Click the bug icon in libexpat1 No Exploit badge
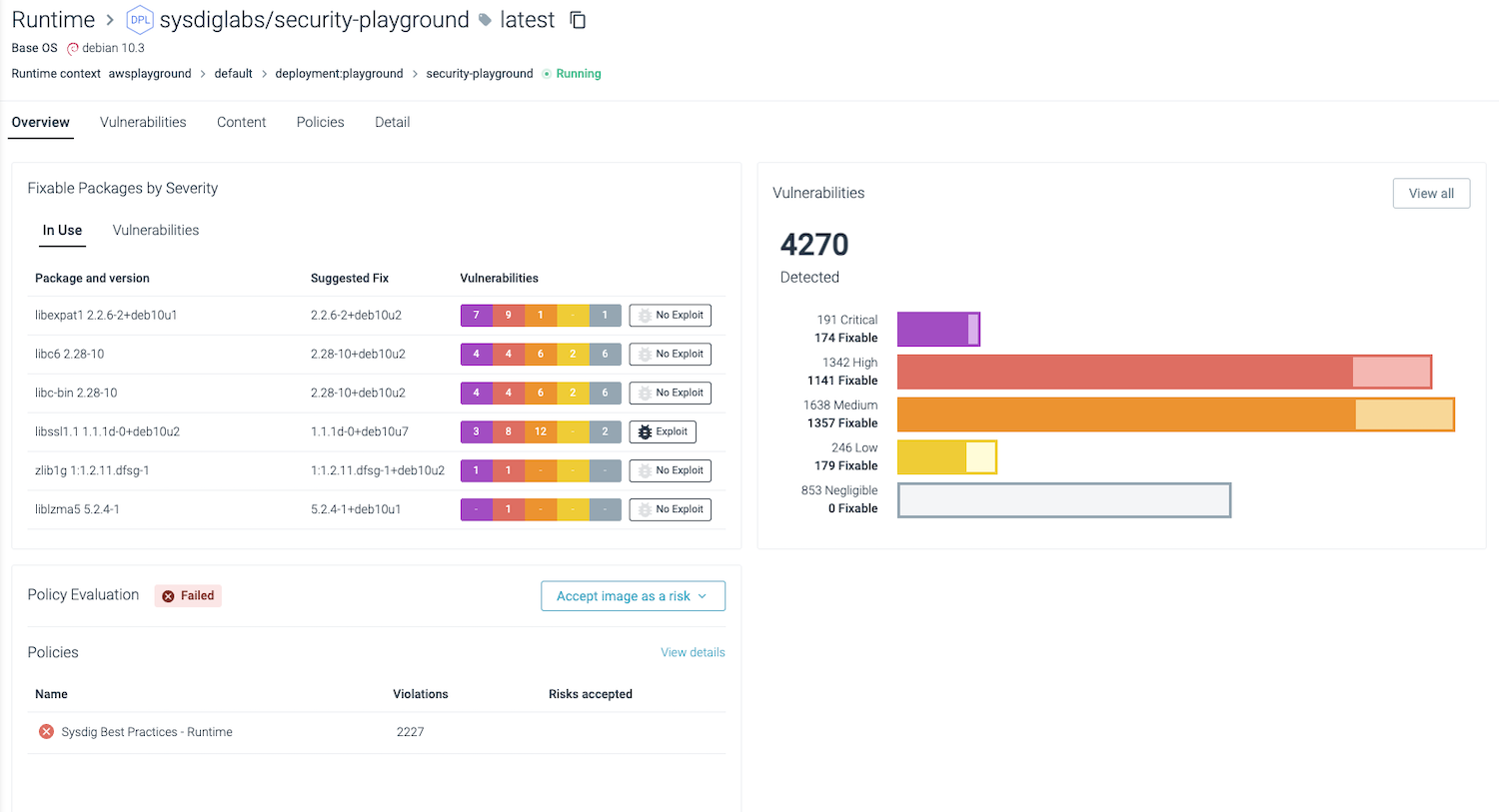The width and height of the screenshot is (1499, 812). [x=645, y=316]
